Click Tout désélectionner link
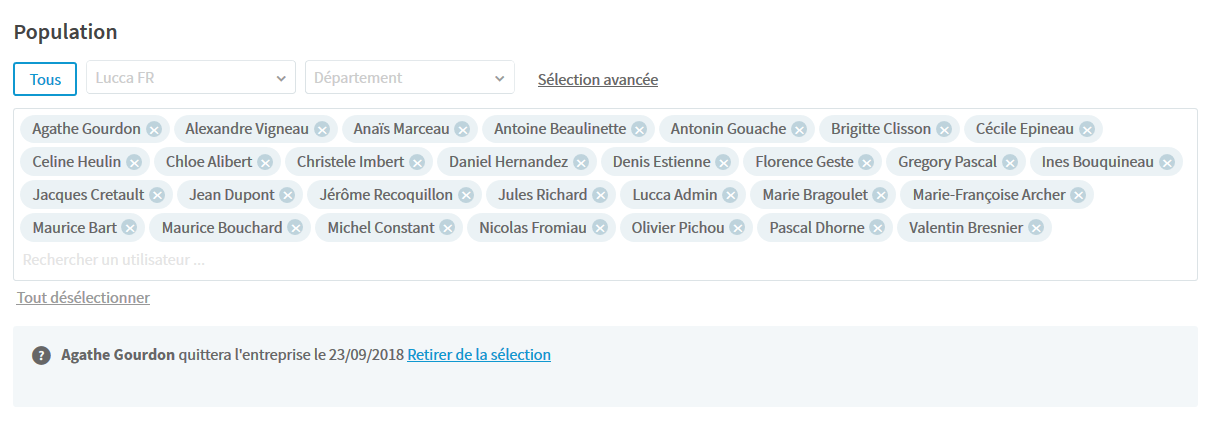Image resolution: width=1211 pixels, height=428 pixels. (83, 297)
